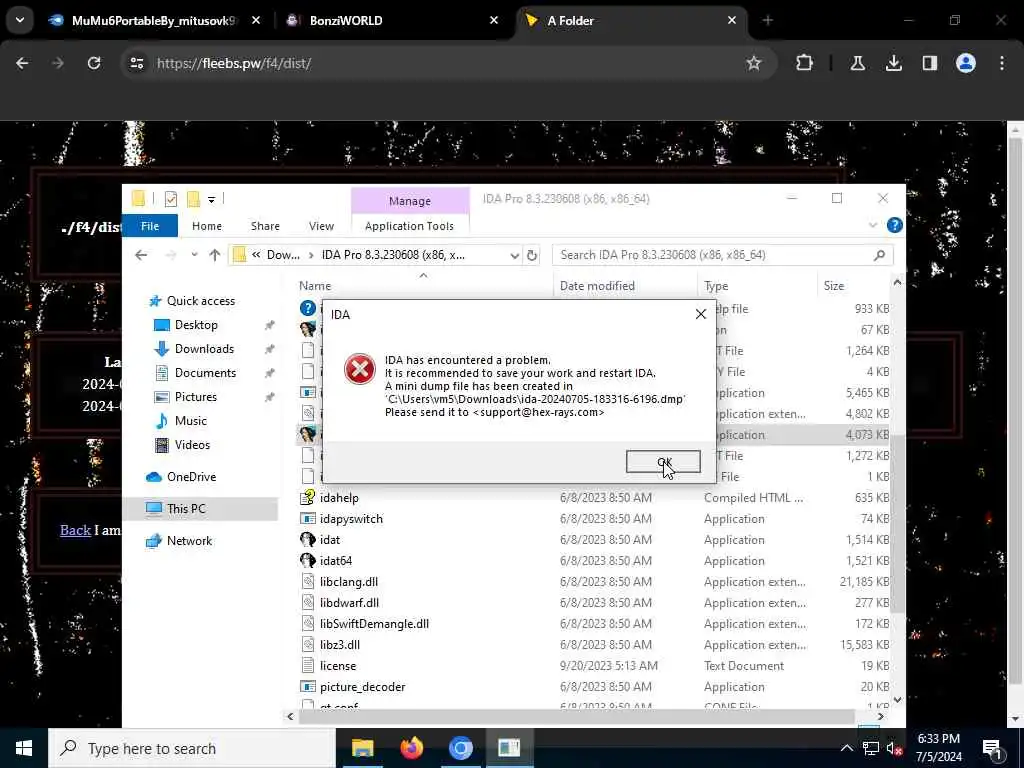Click OK in the IDA error dialog
Image resolution: width=1024 pixels, height=768 pixels.
pos(663,462)
